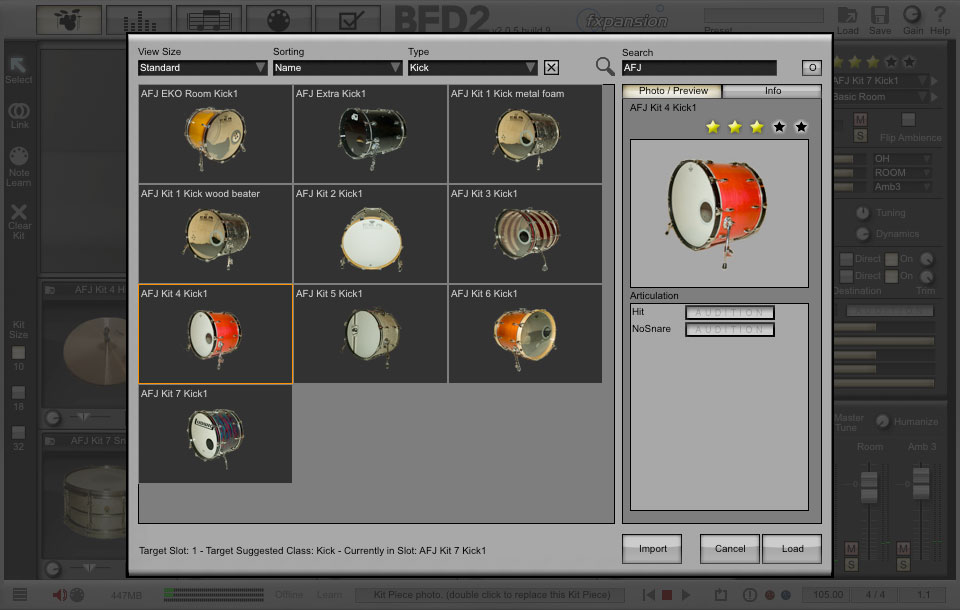Toggle the upper On checkbox
This screenshot has height=610, width=960.
891,259
